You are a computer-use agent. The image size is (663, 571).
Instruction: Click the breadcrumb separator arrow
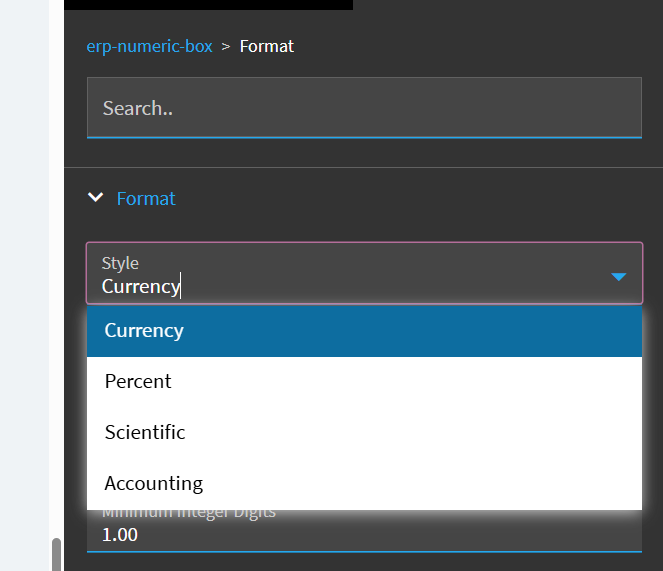click(226, 46)
